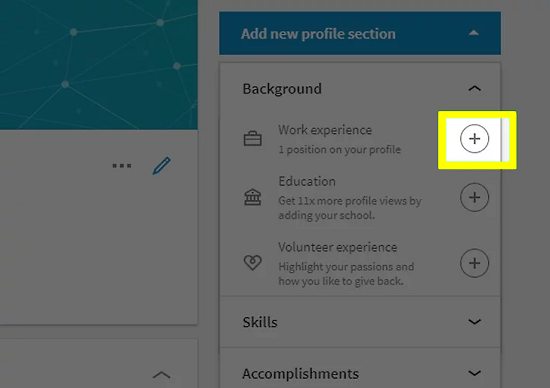The height and width of the screenshot is (388, 550).
Task: Select the Work experience label
Action: [325, 130]
